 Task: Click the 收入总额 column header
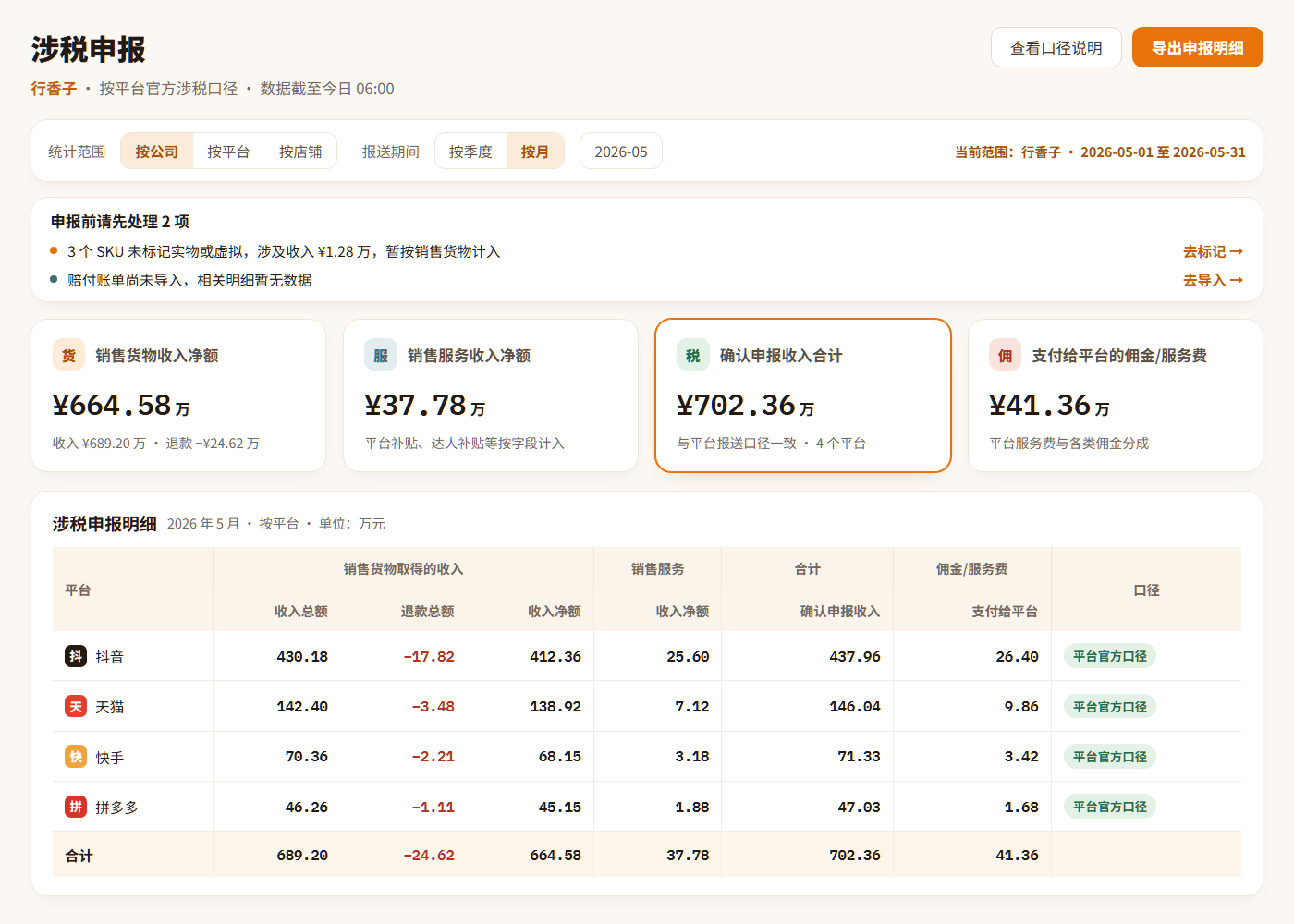tap(301, 612)
